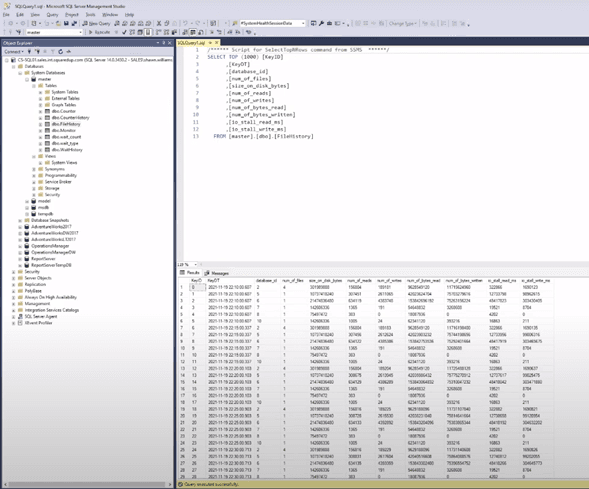Click the Object Explorer disconnect plug icon

pyautogui.click(x=38, y=51)
